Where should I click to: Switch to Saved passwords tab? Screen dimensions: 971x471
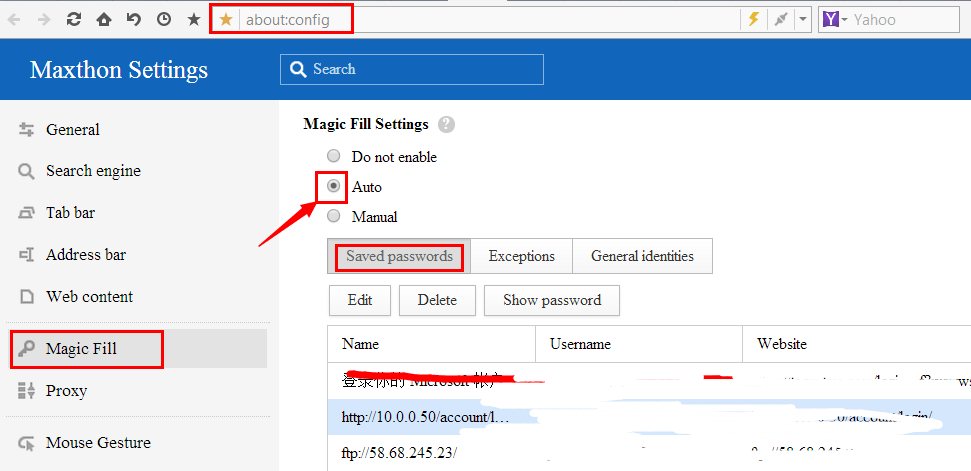pos(399,256)
